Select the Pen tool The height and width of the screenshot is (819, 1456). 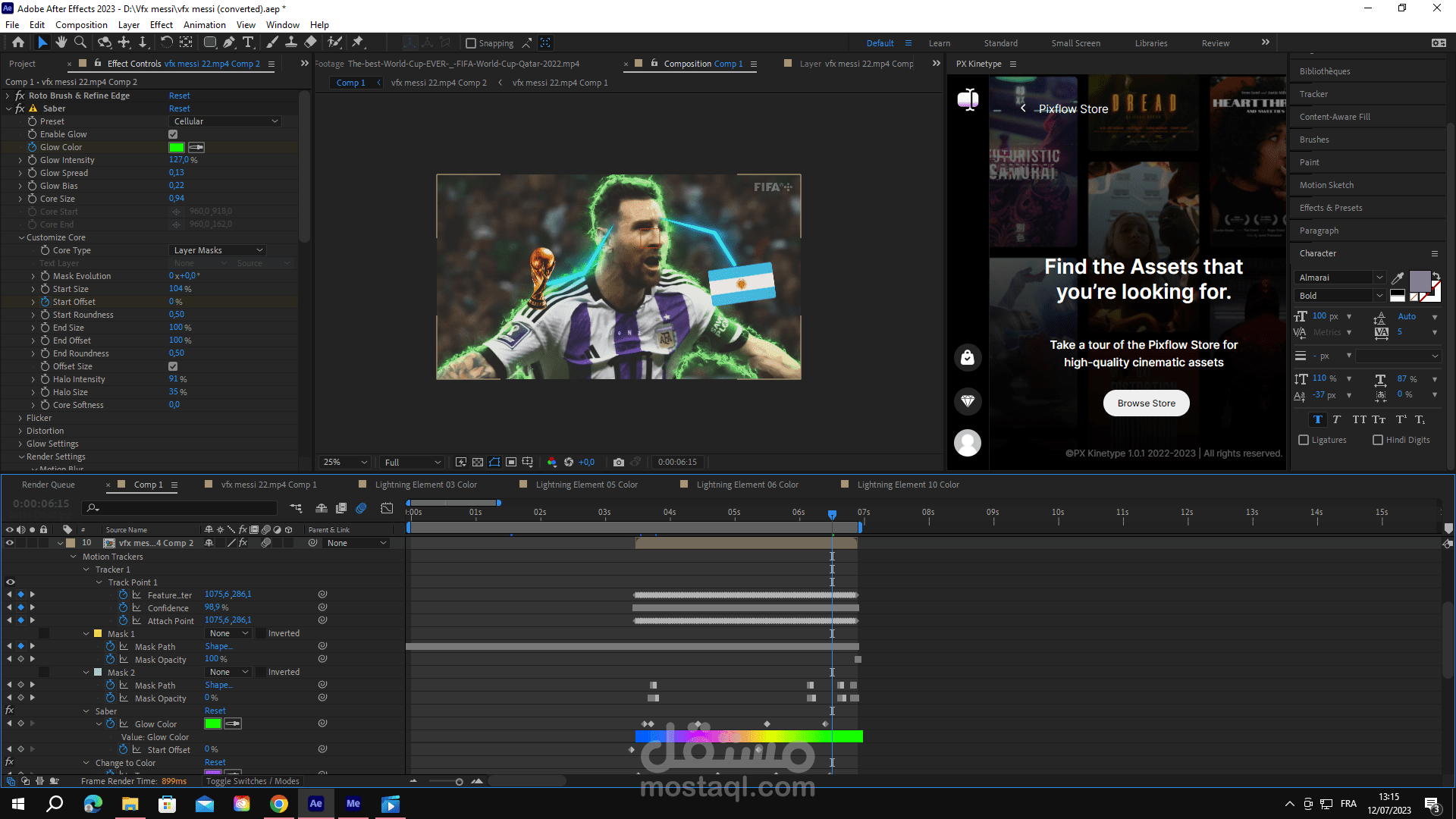tap(229, 42)
